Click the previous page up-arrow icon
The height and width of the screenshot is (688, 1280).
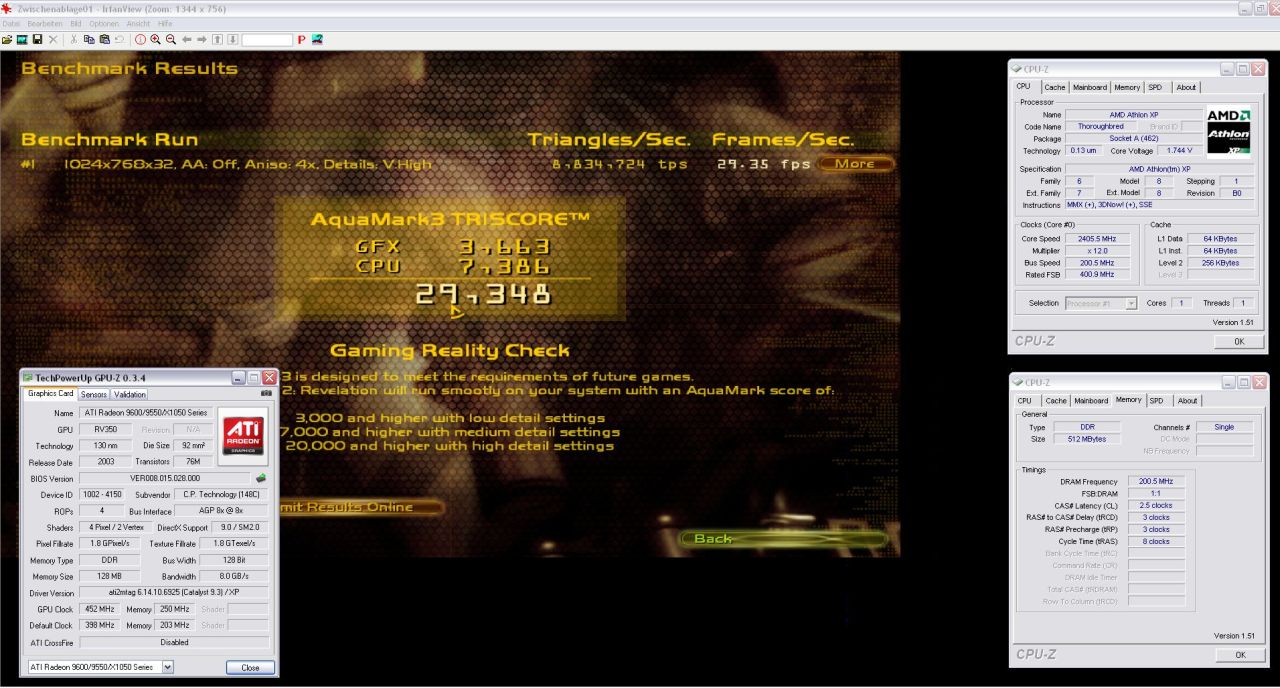[x=217, y=39]
